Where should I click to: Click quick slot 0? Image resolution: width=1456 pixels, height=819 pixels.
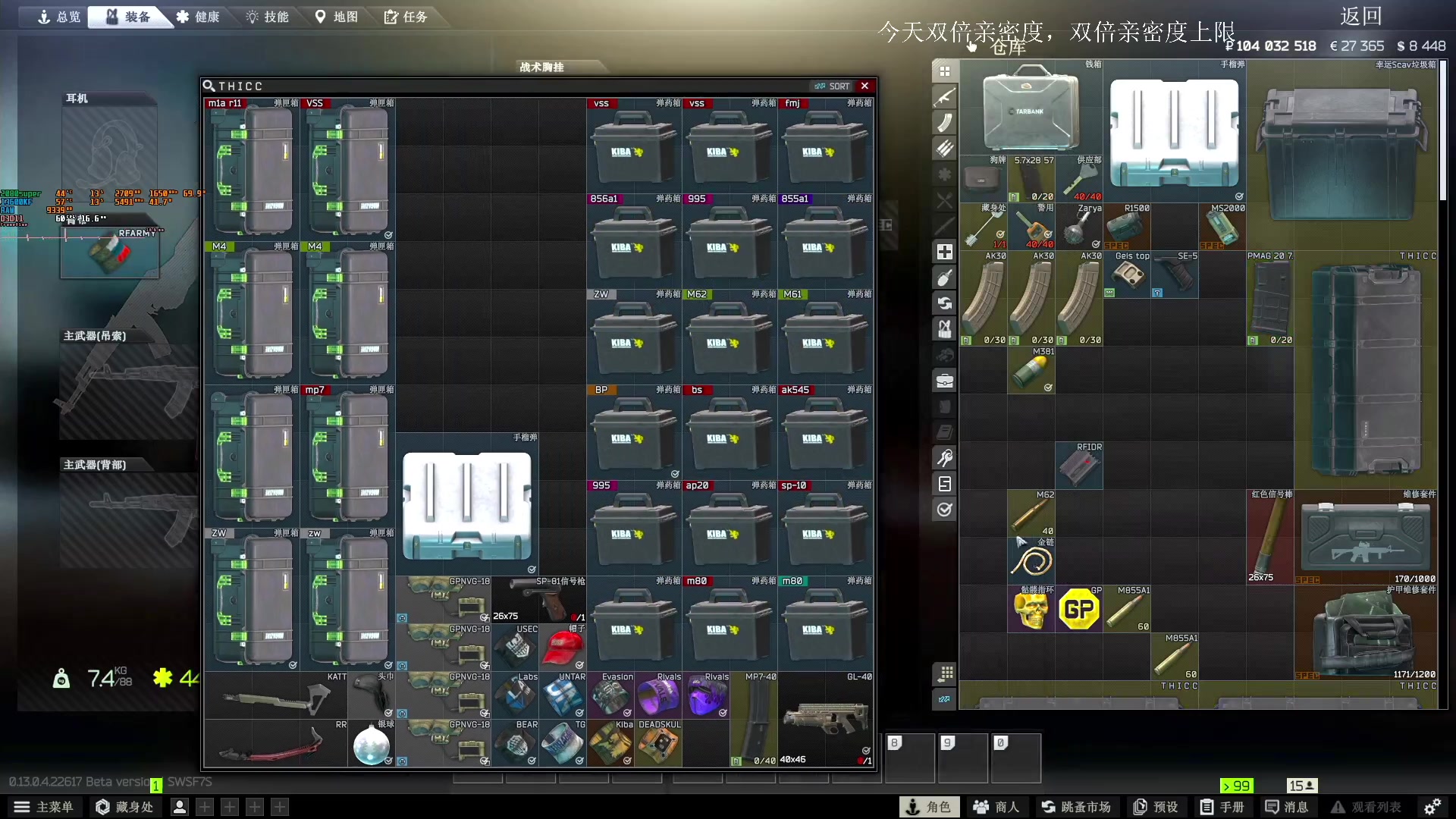click(1015, 757)
